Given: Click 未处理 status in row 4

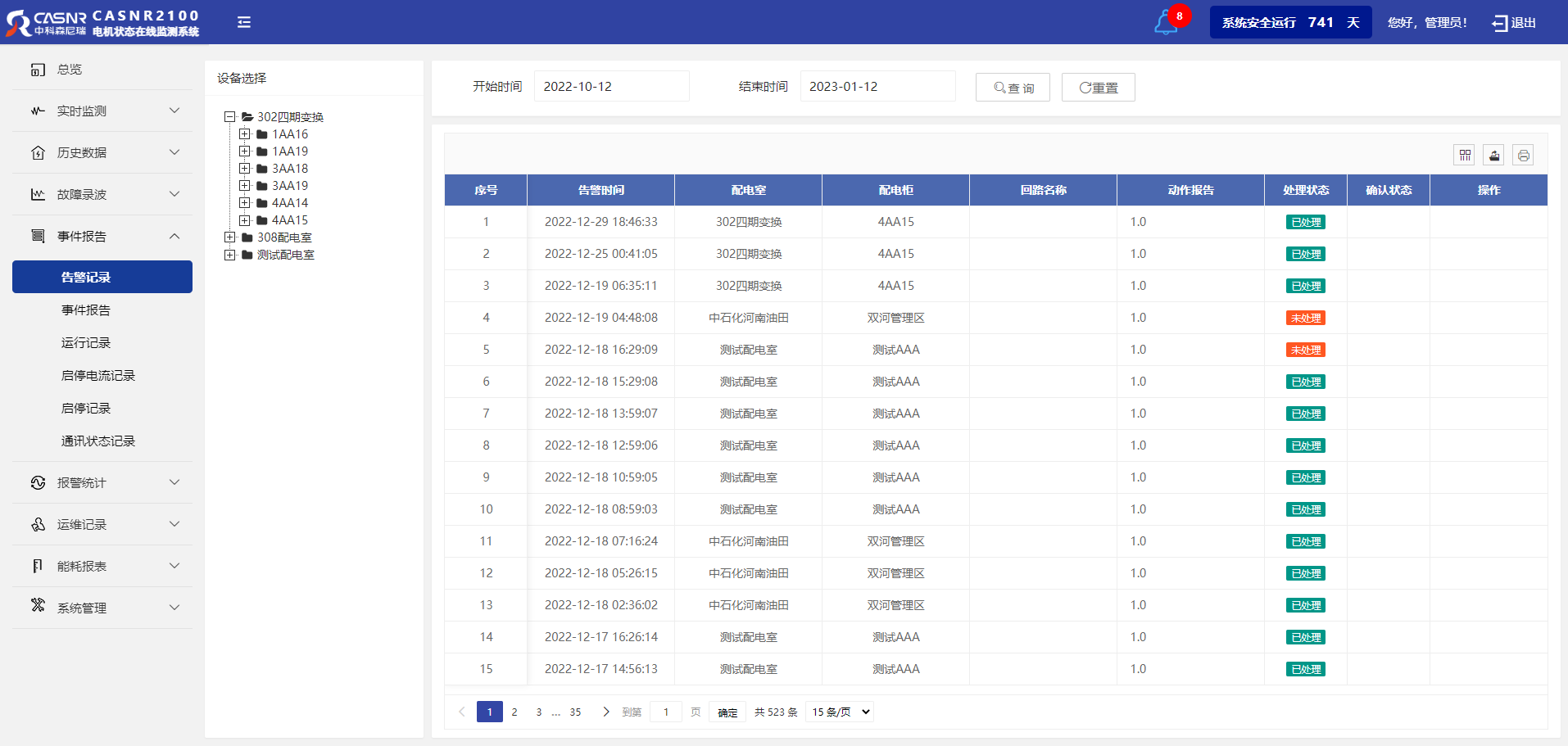Looking at the screenshot, I should (x=1306, y=318).
